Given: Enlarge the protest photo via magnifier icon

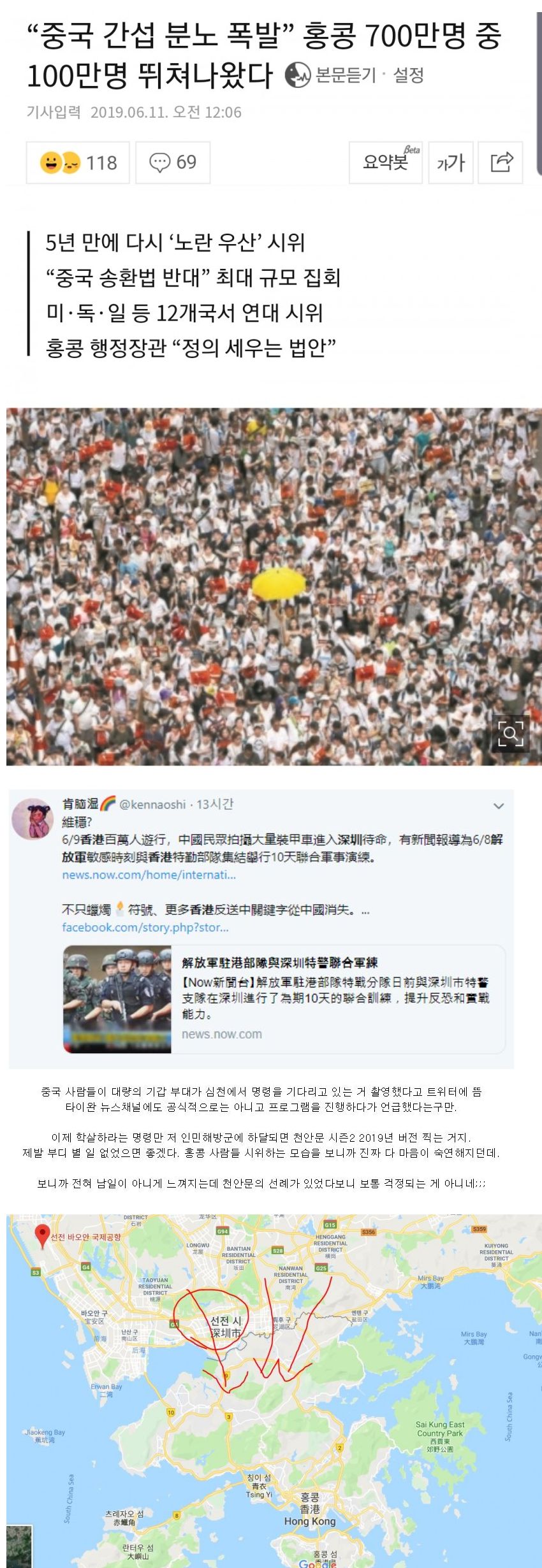Looking at the screenshot, I should point(511,733).
